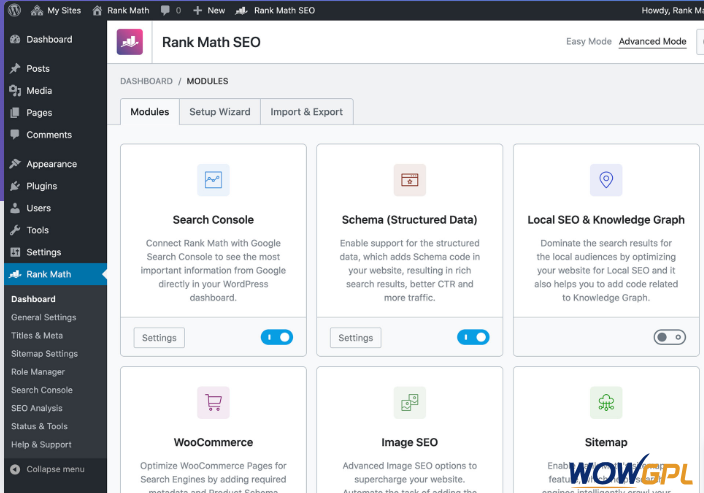Click the Plugins plug icon
The height and width of the screenshot is (493, 704).
point(15,186)
